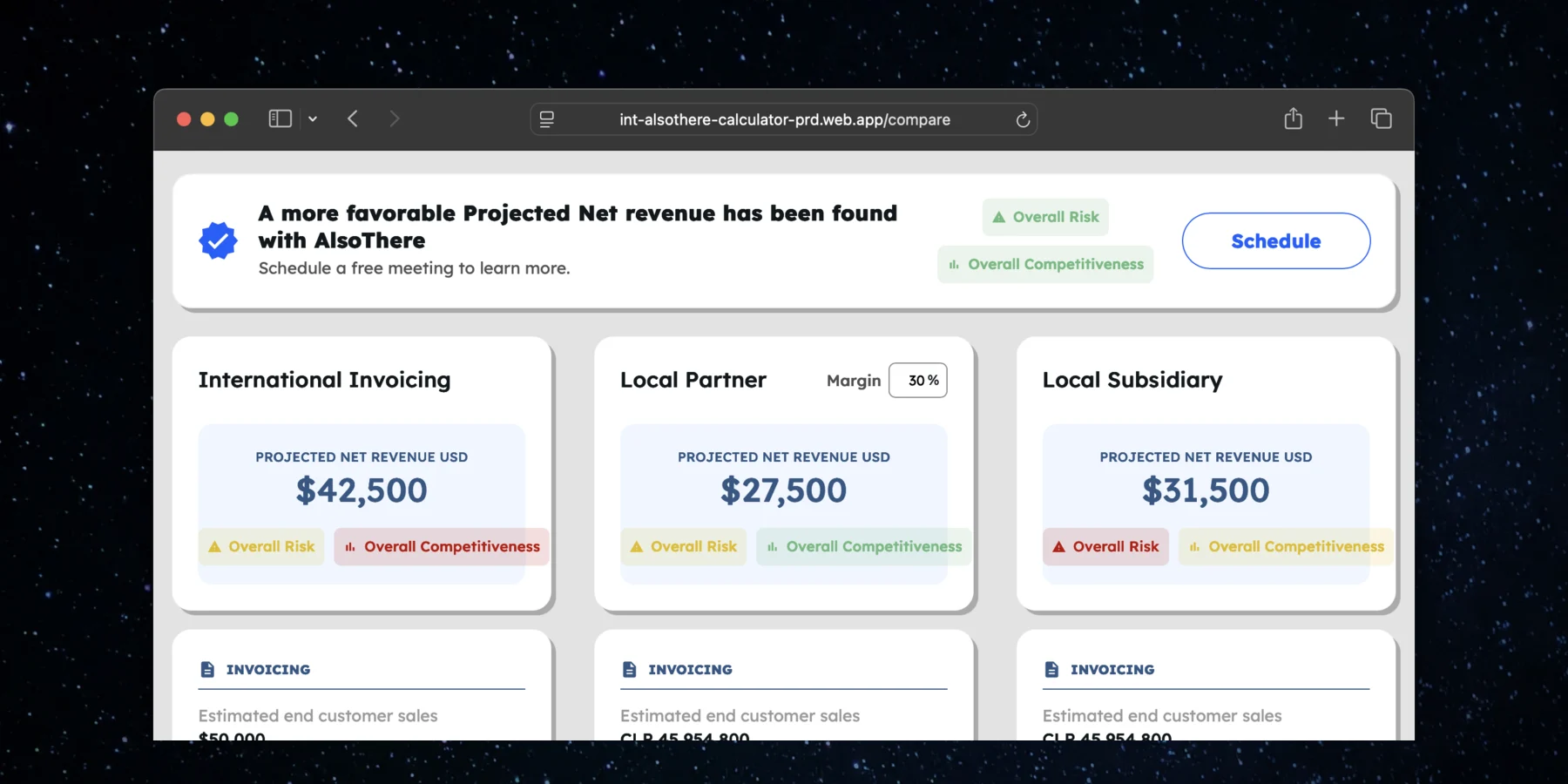This screenshot has height=784, width=1568.
Task: Click red Overall Risk badge under Local Subsidiary
Action: [x=1106, y=547]
